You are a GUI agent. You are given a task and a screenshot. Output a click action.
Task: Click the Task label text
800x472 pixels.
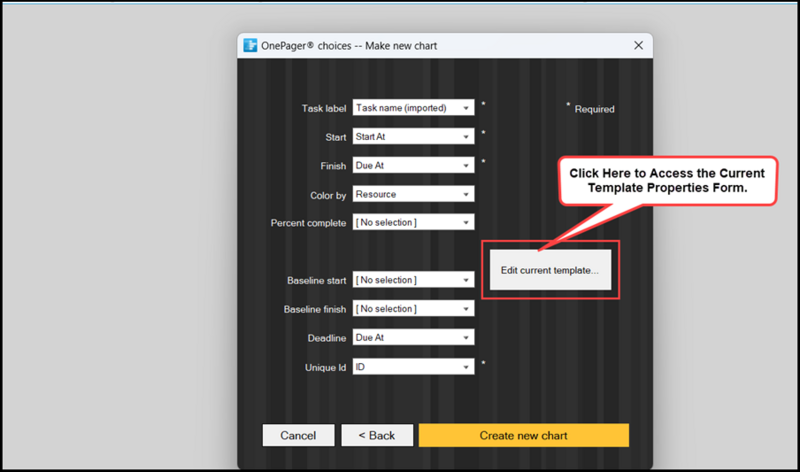(x=323, y=109)
